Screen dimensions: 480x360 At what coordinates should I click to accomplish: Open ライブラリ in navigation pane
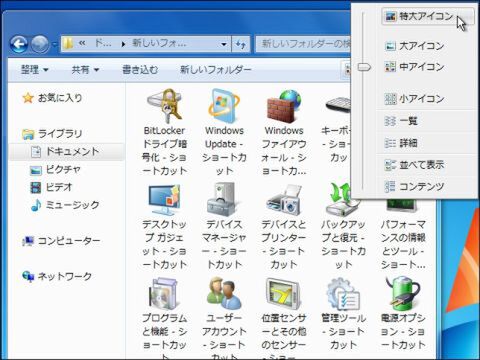pyautogui.click(x=52, y=134)
